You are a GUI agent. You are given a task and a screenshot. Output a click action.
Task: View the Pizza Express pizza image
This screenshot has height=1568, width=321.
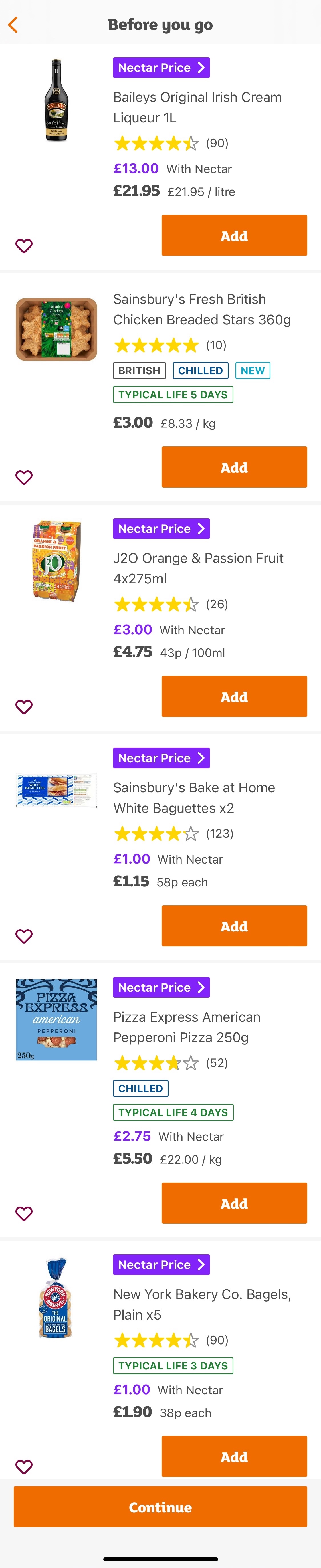coord(56,1020)
